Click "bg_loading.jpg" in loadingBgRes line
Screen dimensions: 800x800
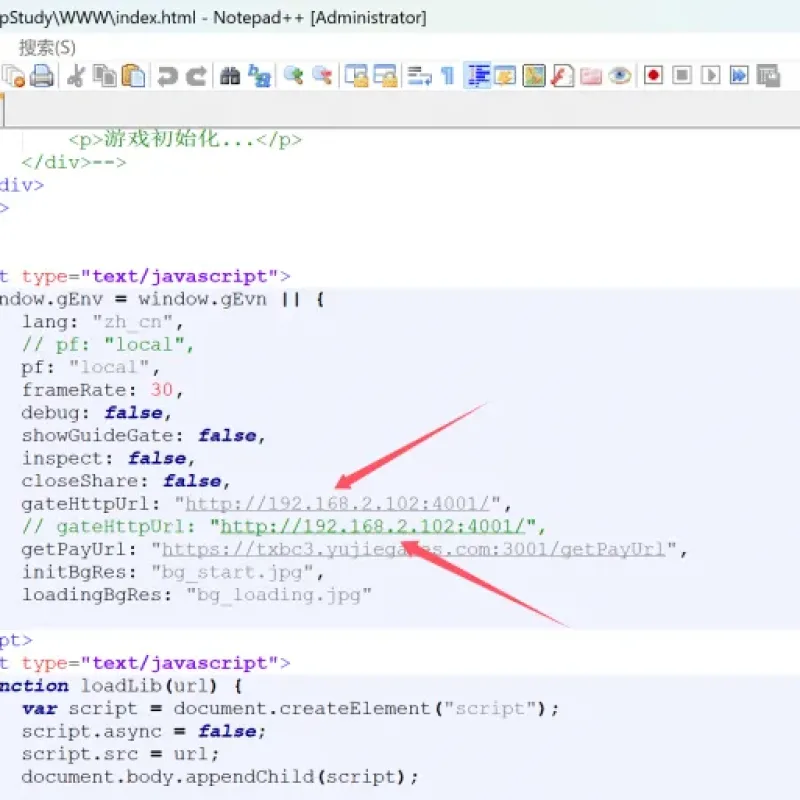pyautogui.click(x=279, y=595)
